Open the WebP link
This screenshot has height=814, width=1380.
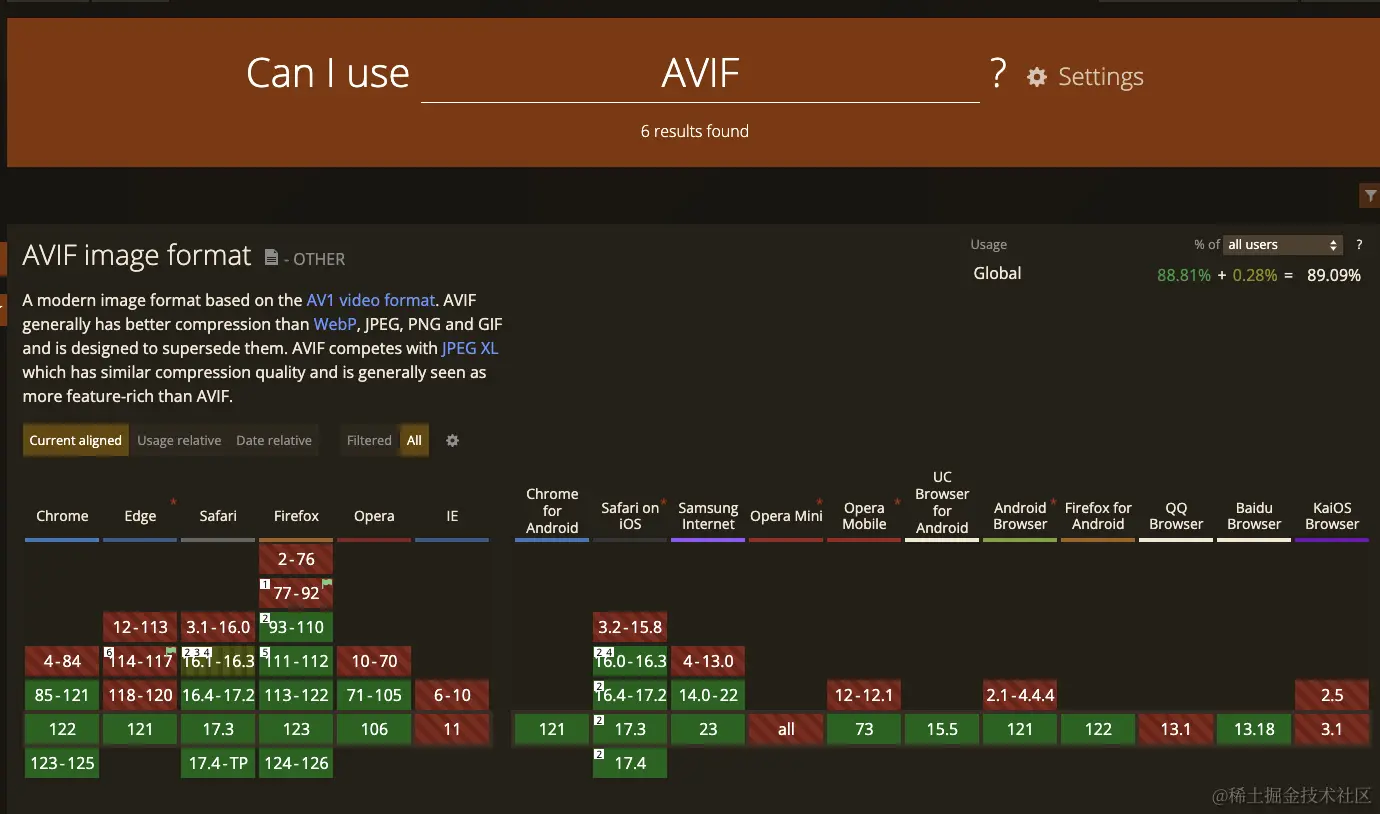pos(335,324)
